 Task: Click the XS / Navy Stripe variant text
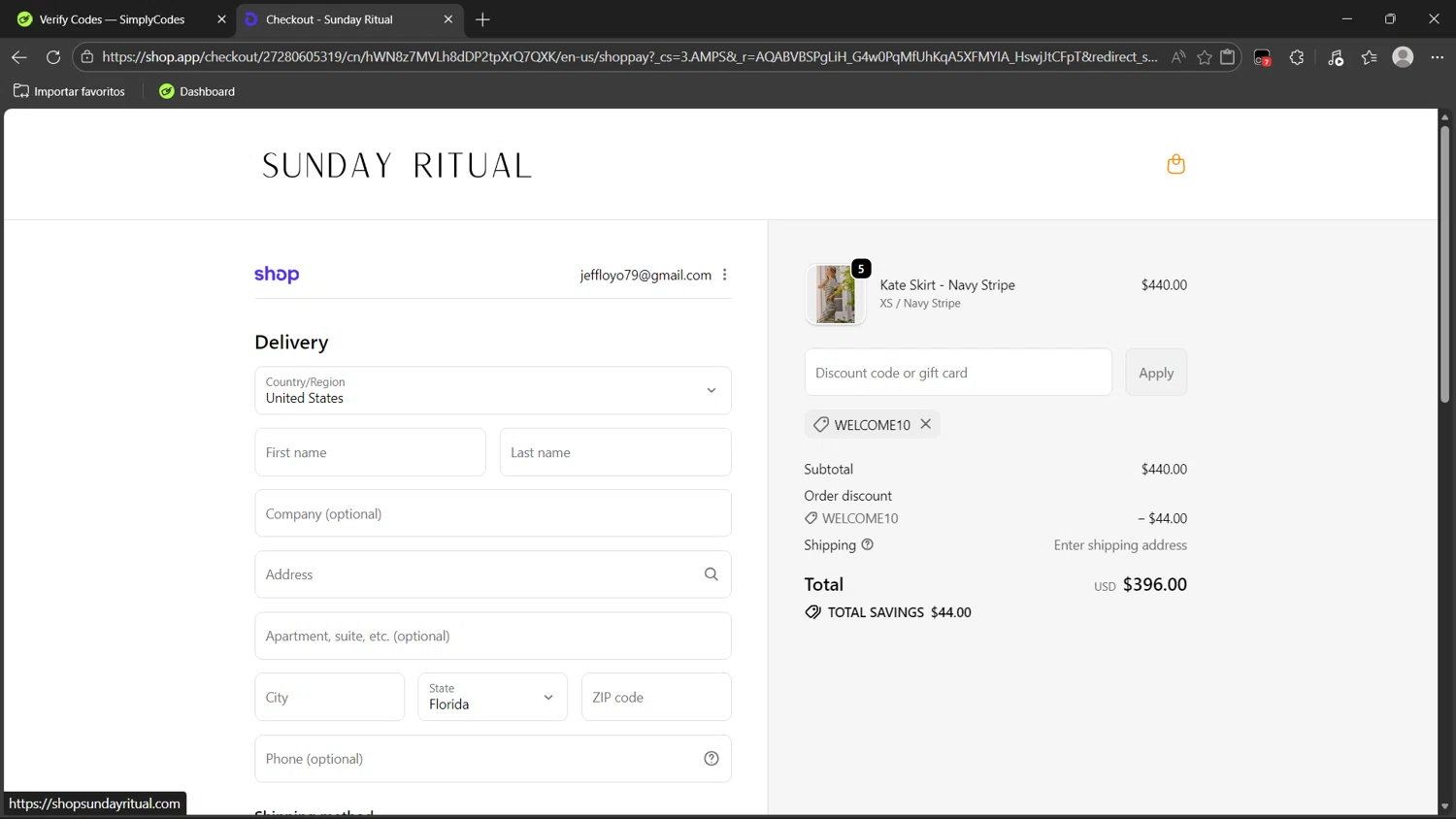point(920,304)
